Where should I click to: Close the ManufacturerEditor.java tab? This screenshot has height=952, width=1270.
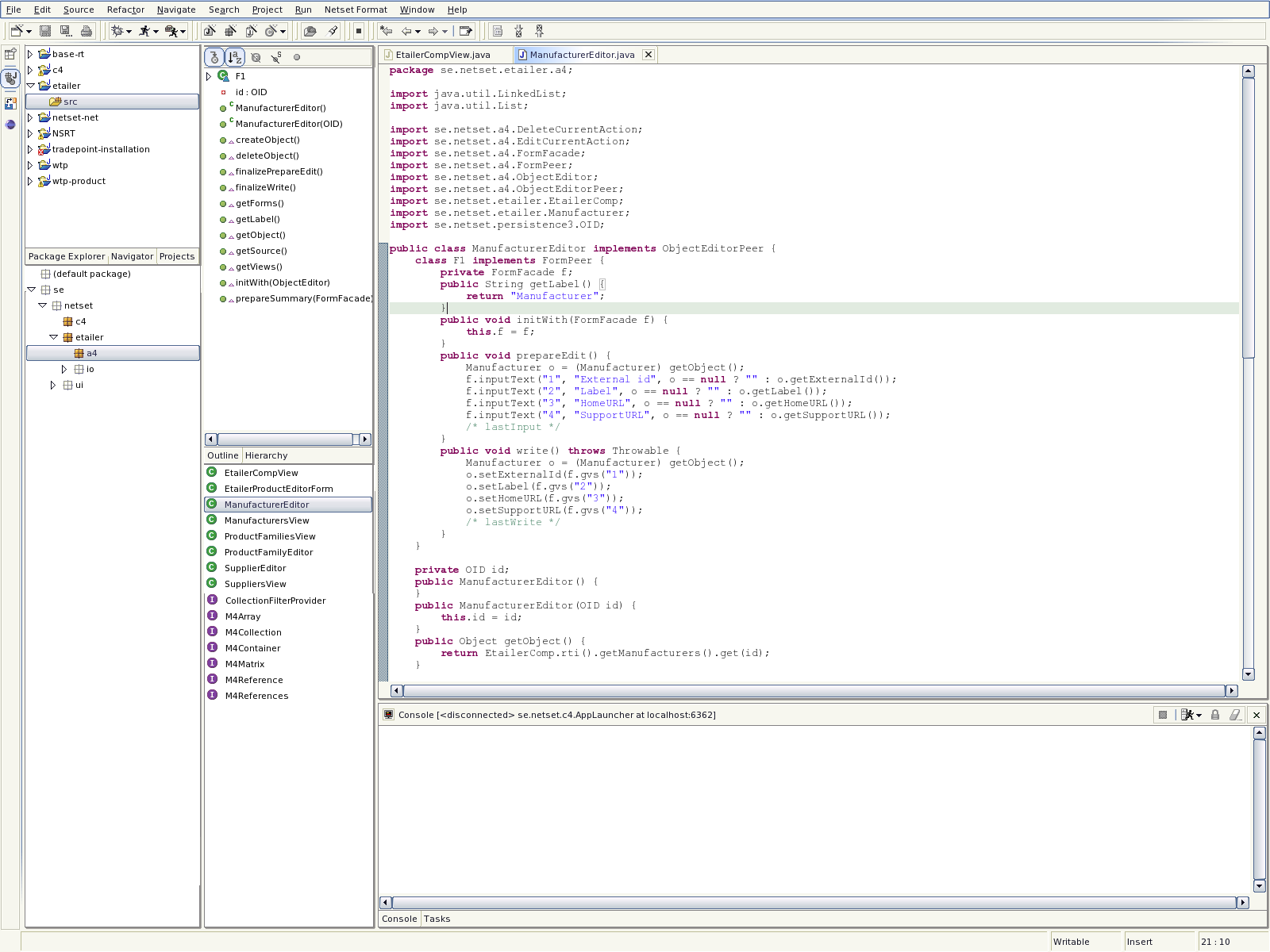(648, 55)
